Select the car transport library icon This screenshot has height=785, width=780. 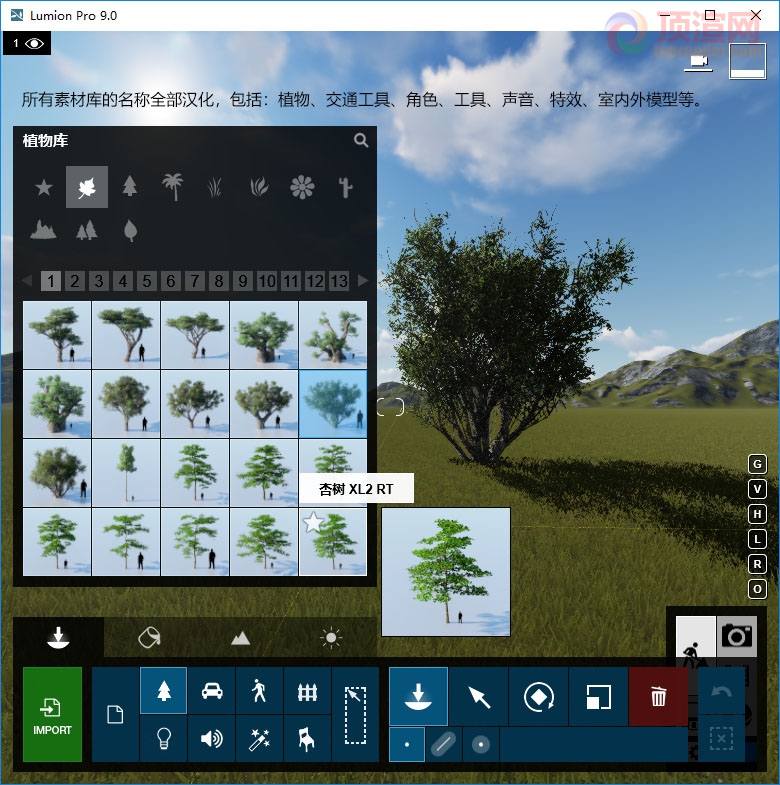pos(212,691)
